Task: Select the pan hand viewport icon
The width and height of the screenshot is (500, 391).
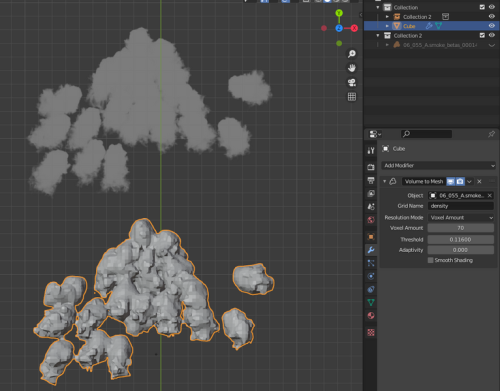Action: click(352, 68)
